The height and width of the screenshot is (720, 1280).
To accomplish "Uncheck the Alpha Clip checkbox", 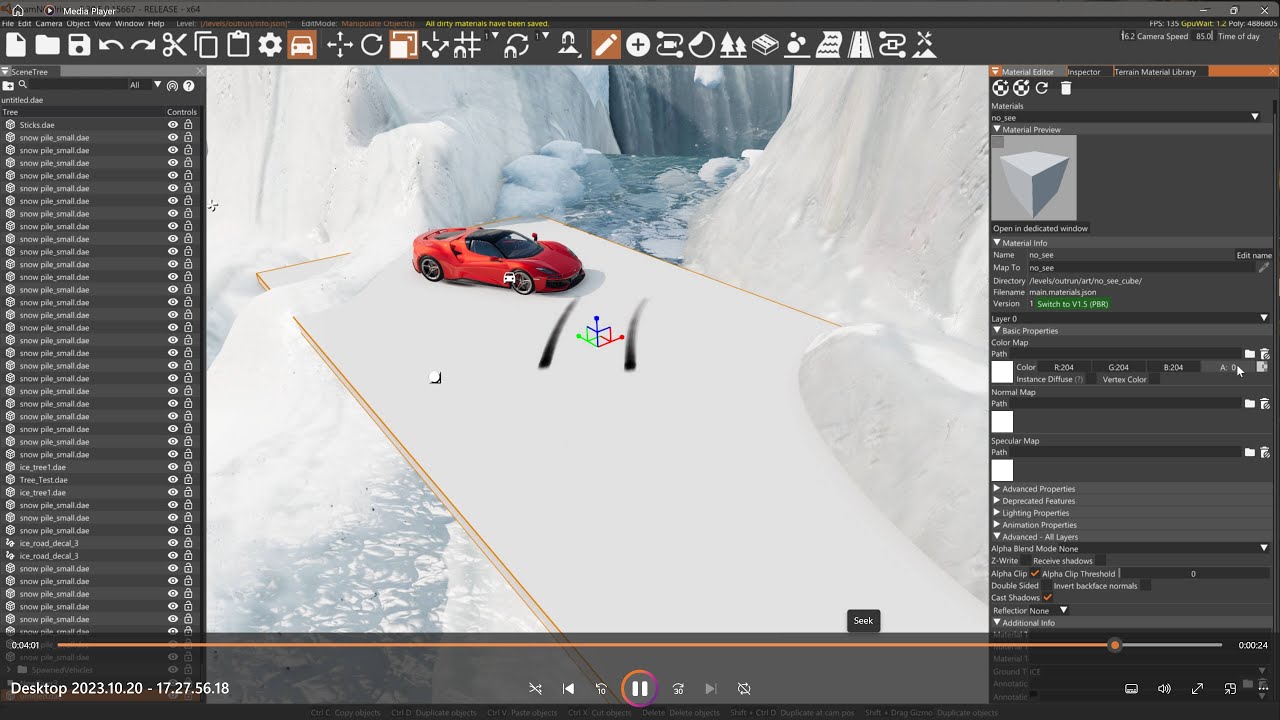I will (1035, 574).
